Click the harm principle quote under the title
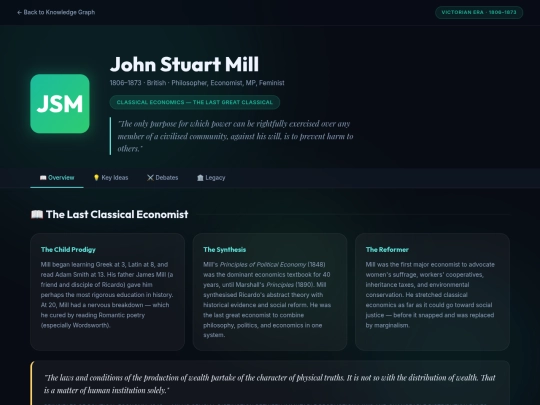This screenshot has width=540, height=405. tap(235, 136)
